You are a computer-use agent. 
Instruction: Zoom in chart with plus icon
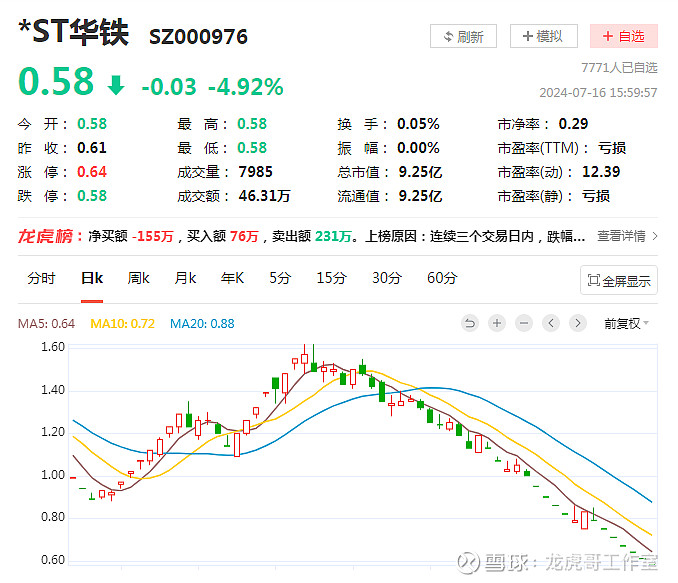(497, 323)
